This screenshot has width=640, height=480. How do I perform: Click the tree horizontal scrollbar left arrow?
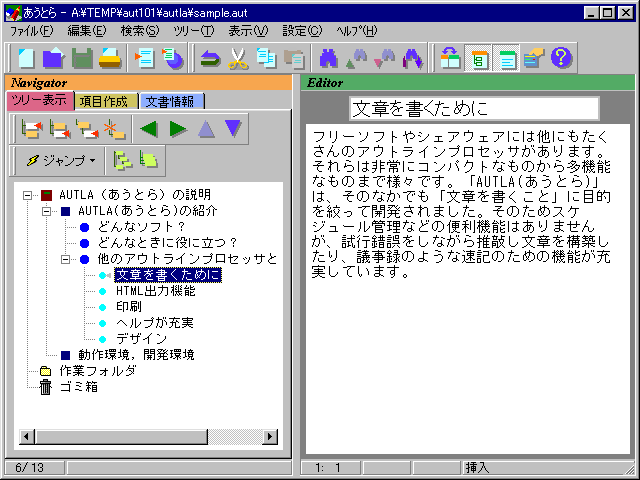tap(27, 437)
